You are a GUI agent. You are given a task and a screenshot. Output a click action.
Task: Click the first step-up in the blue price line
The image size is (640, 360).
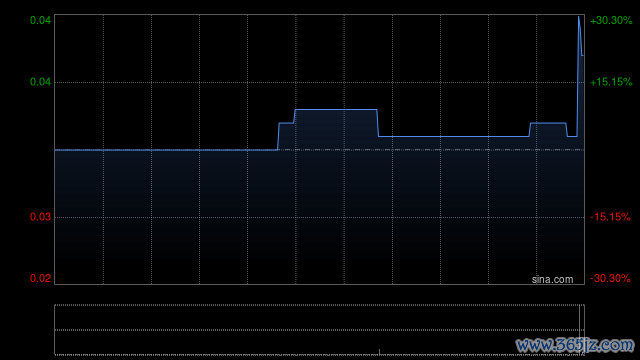[278, 136]
